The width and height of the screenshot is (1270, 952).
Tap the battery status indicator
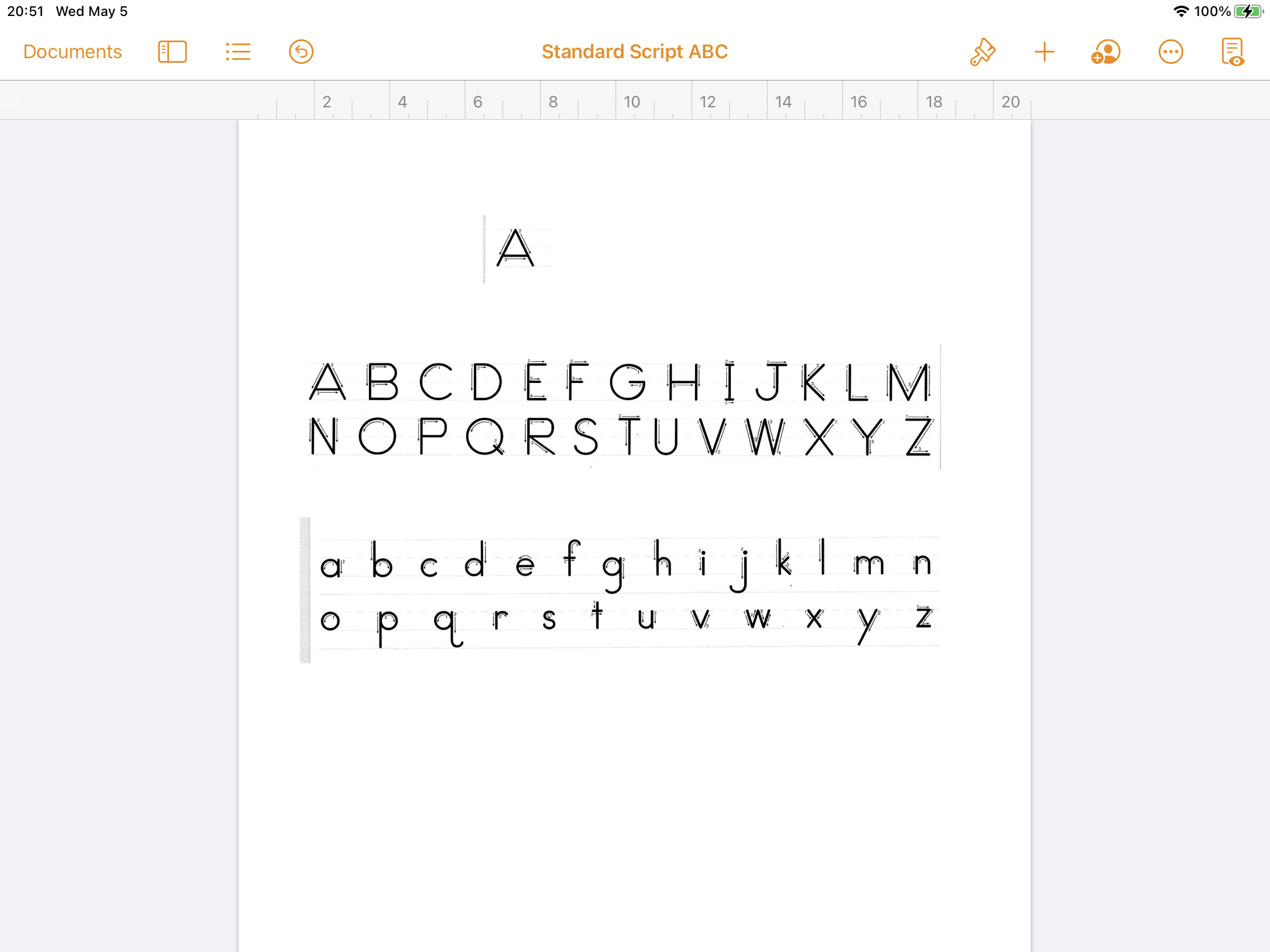point(1247,11)
